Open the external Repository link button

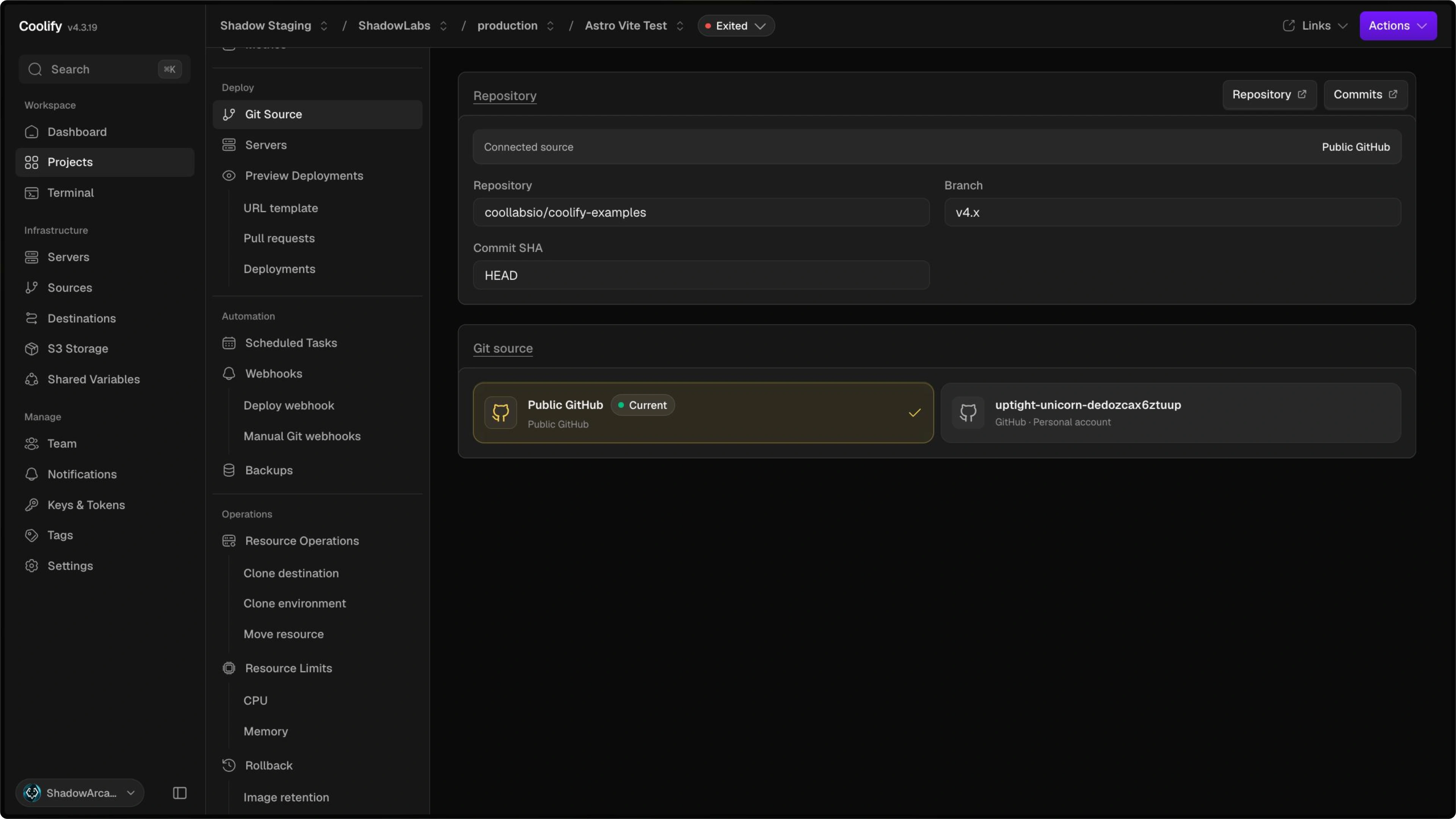[1269, 94]
